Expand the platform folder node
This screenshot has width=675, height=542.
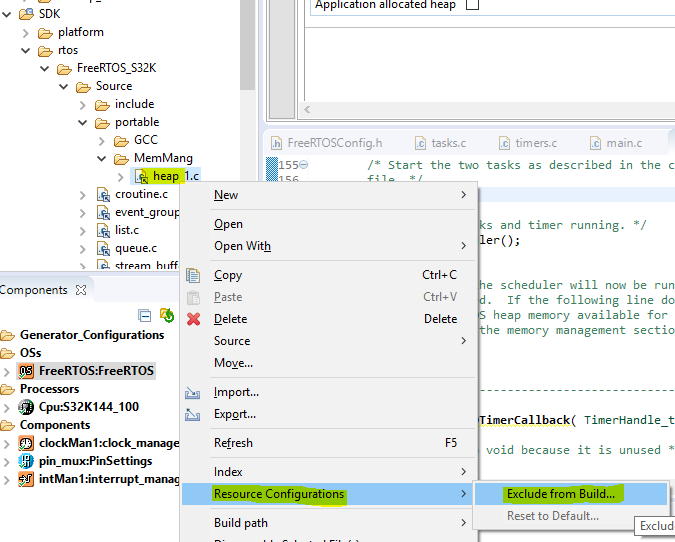click(25, 33)
